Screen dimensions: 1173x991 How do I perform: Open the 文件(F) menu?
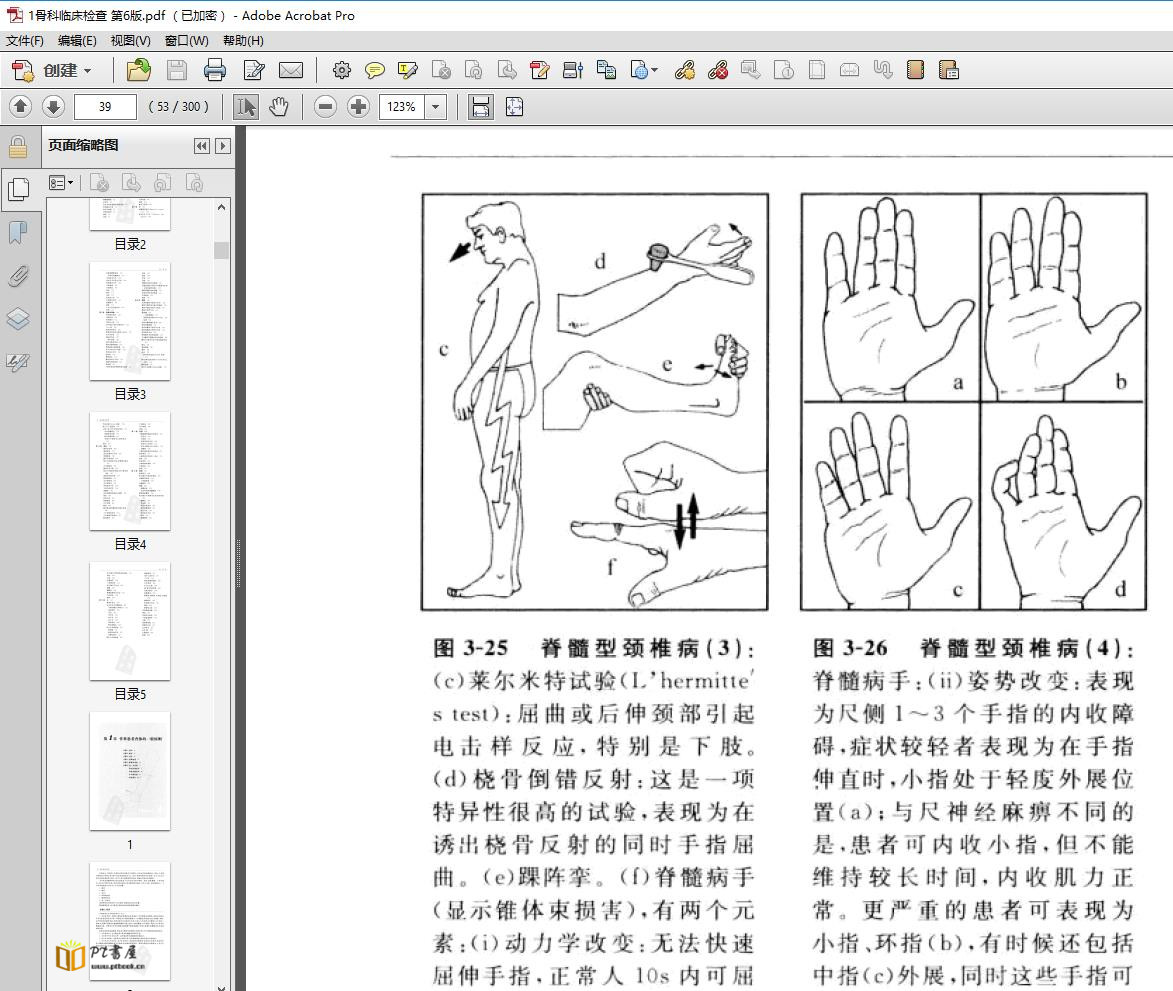coord(25,40)
